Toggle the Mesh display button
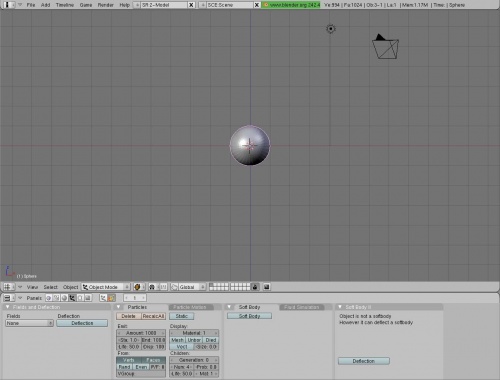 177,340
